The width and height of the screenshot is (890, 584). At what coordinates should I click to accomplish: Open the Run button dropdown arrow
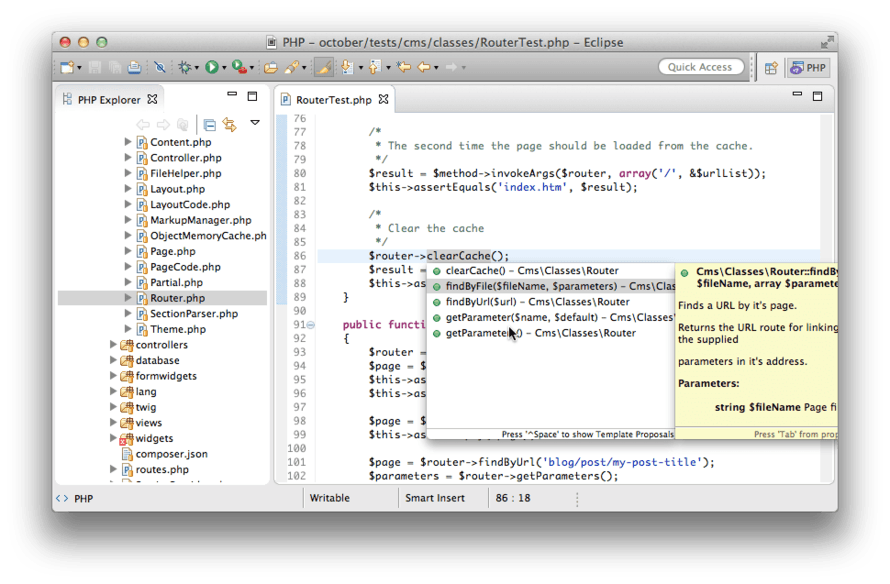[222, 67]
